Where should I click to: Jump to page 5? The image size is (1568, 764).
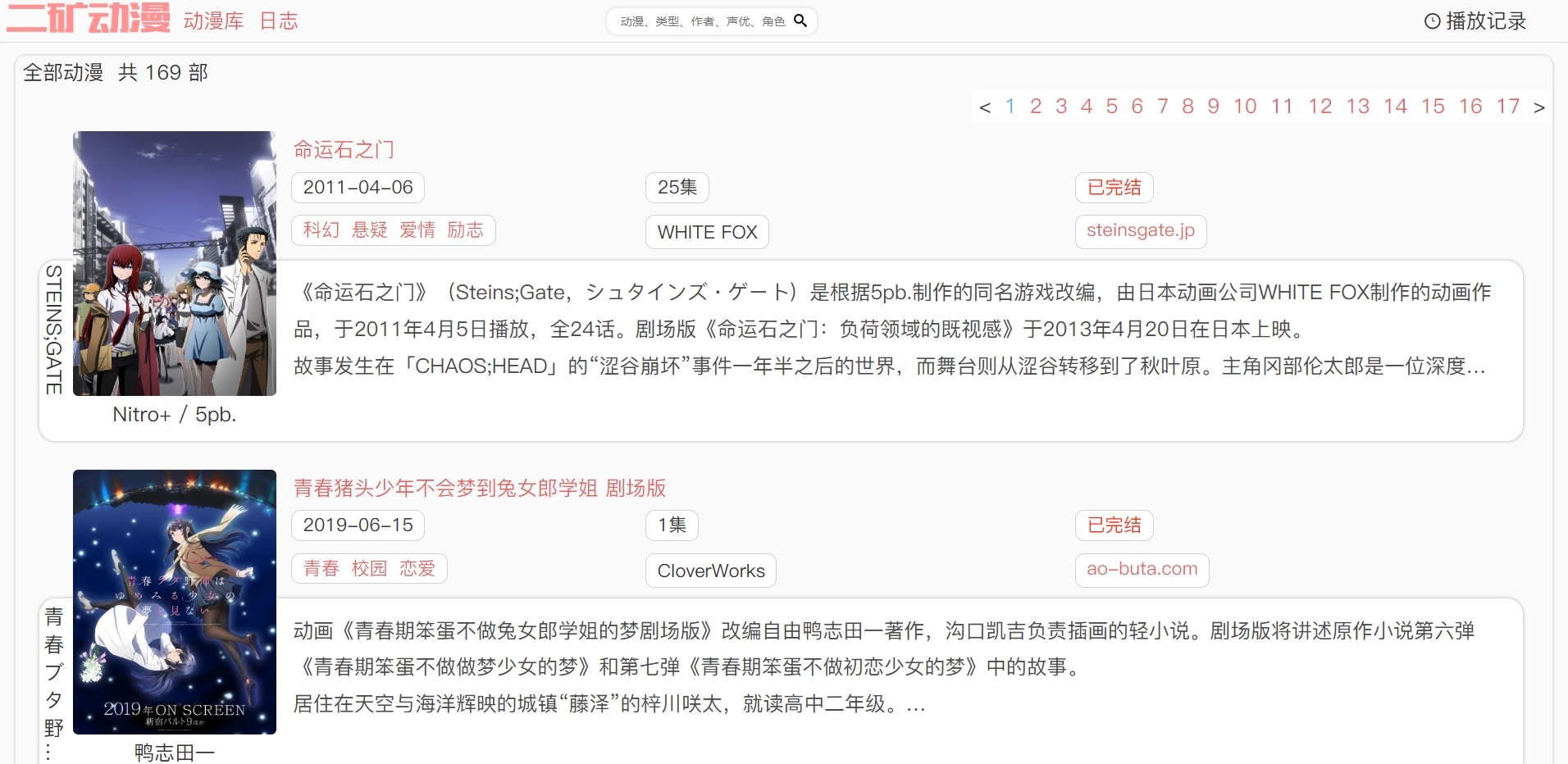coord(1111,107)
